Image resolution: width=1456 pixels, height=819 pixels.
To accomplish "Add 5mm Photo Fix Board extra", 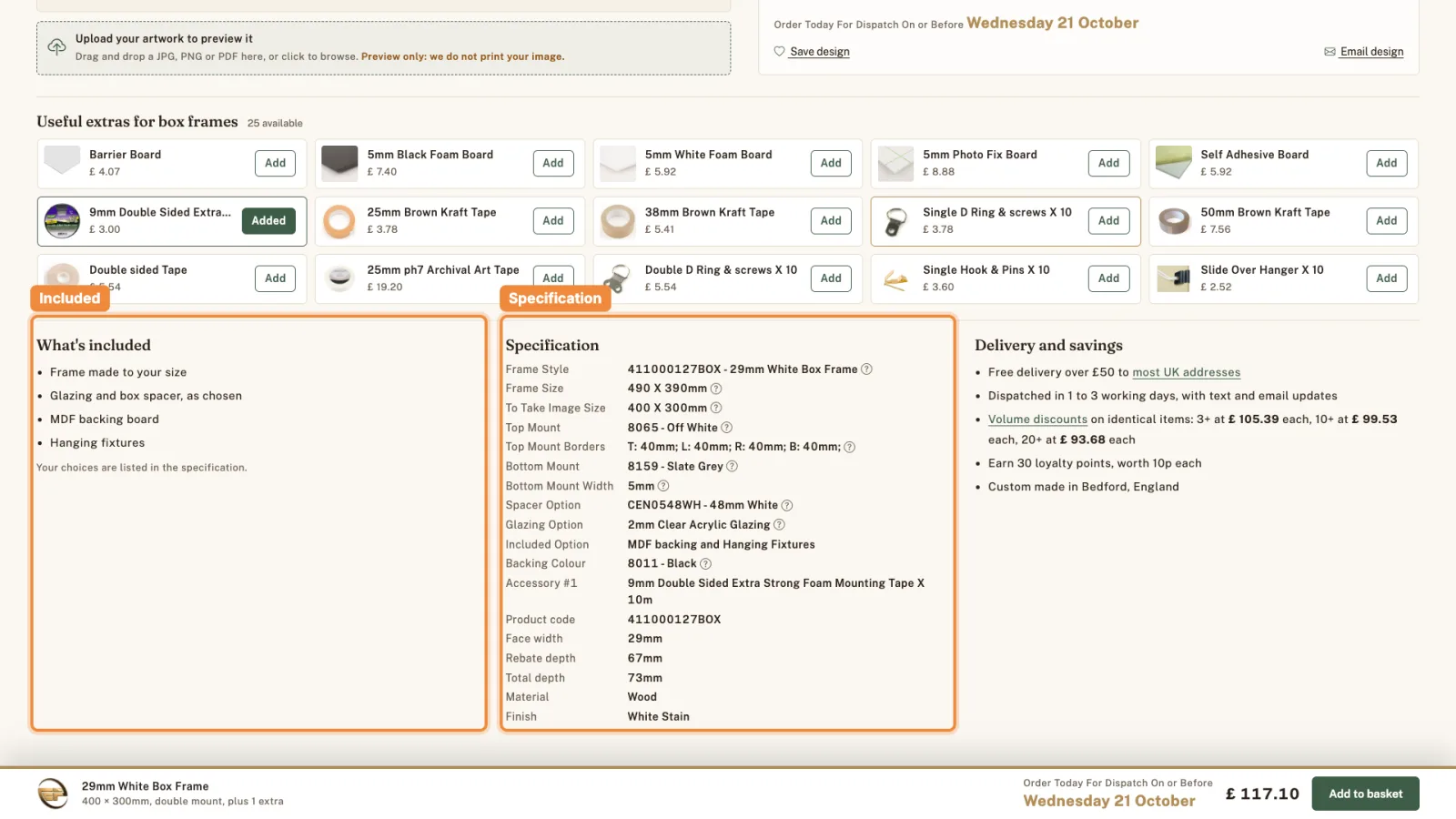I will point(1108,163).
